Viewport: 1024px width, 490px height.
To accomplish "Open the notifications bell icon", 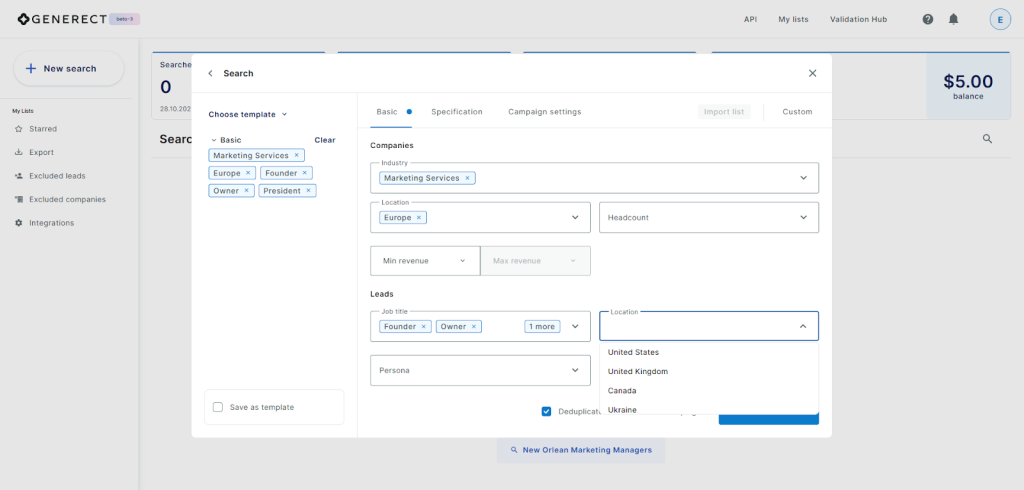I will (x=953, y=19).
